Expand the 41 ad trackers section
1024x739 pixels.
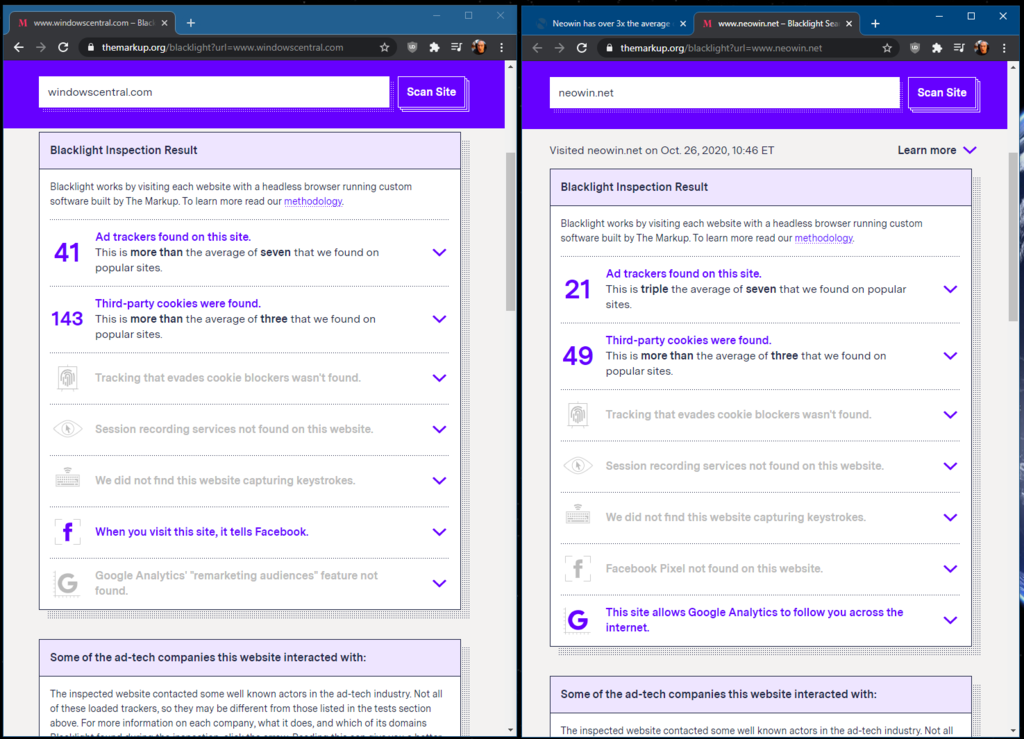439,253
